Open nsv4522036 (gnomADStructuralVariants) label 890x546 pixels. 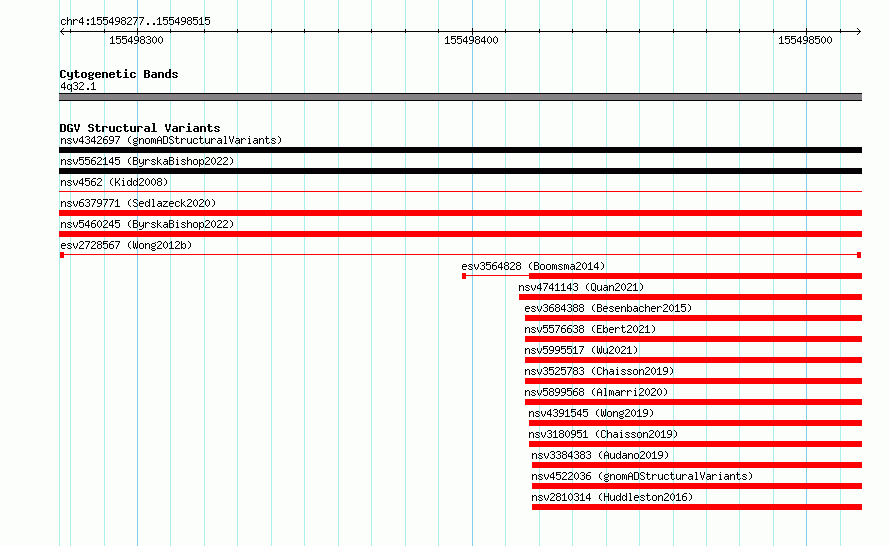tap(642, 476)
